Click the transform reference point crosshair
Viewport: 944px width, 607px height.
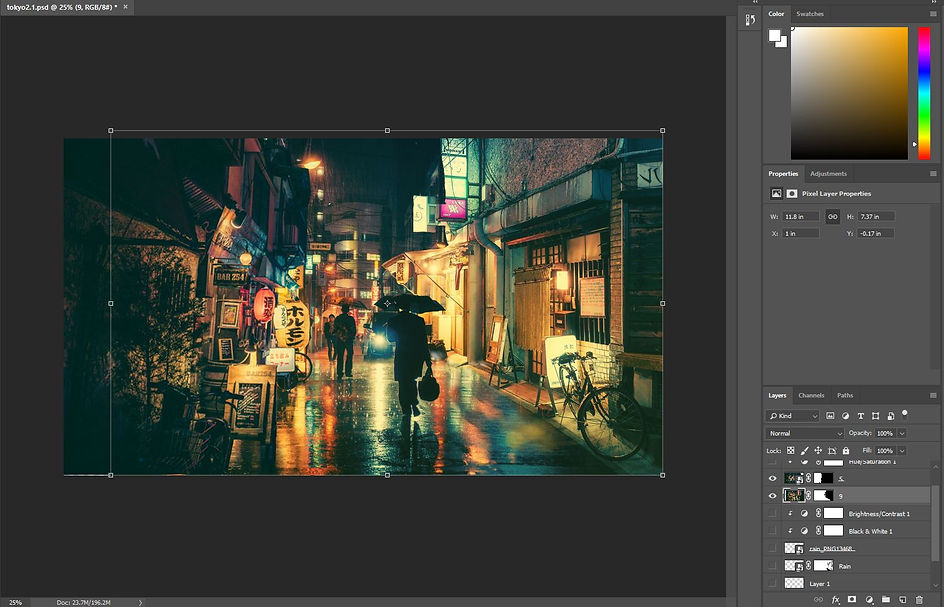tap(387, 303)
